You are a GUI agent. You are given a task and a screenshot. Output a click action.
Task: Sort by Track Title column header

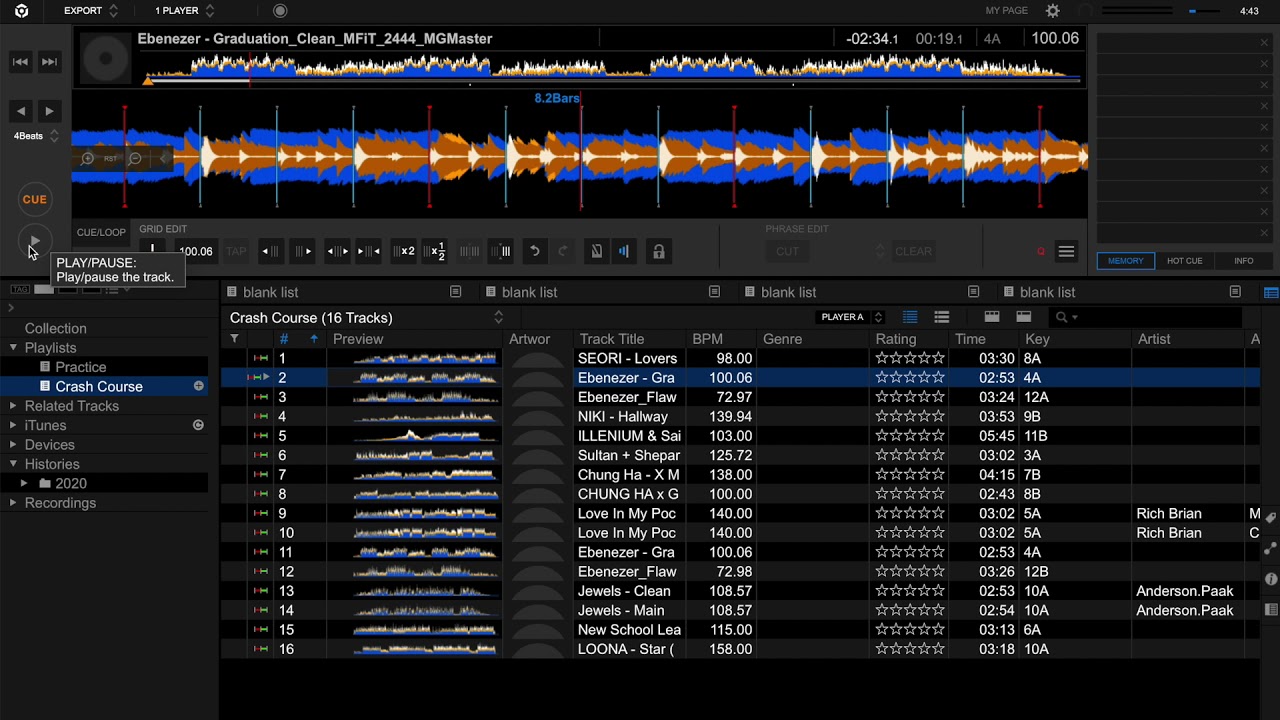[612, 339]
